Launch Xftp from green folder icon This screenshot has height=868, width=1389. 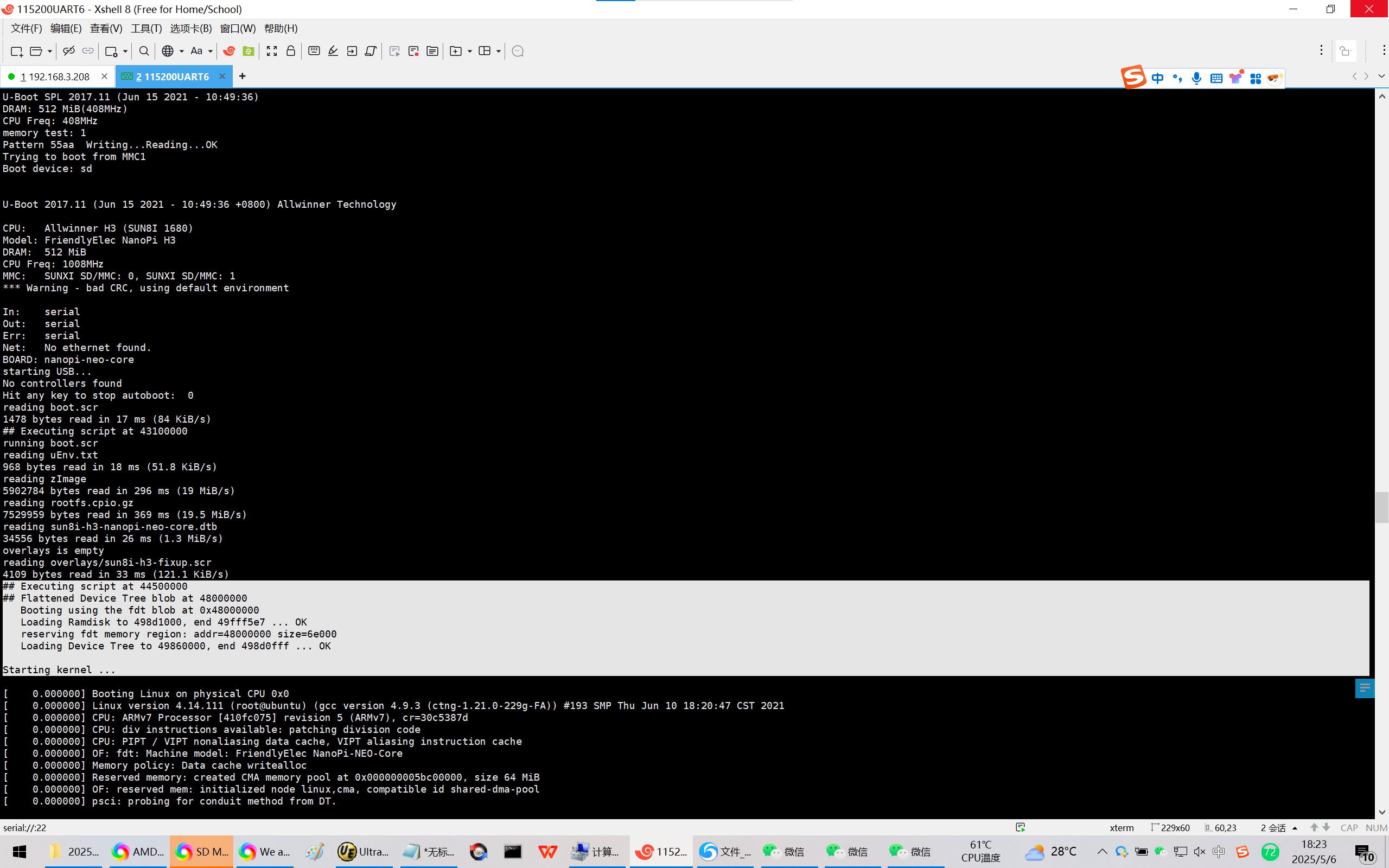click(x=248, y=51)
